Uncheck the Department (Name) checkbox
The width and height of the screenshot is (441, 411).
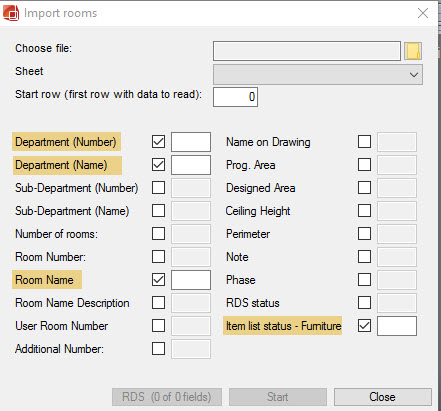[x=158, y=165]
